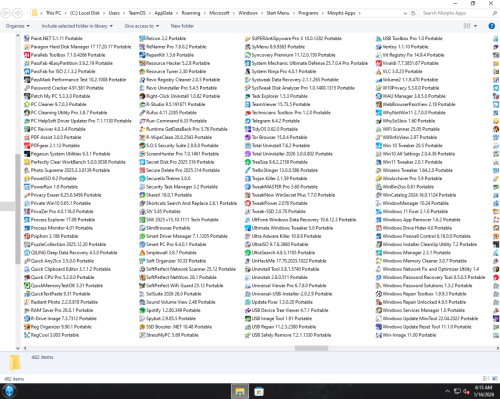Click the horizontal scrollbar right arrow
The height and width of the screenshot is (399, 500).
pos(498,348)
